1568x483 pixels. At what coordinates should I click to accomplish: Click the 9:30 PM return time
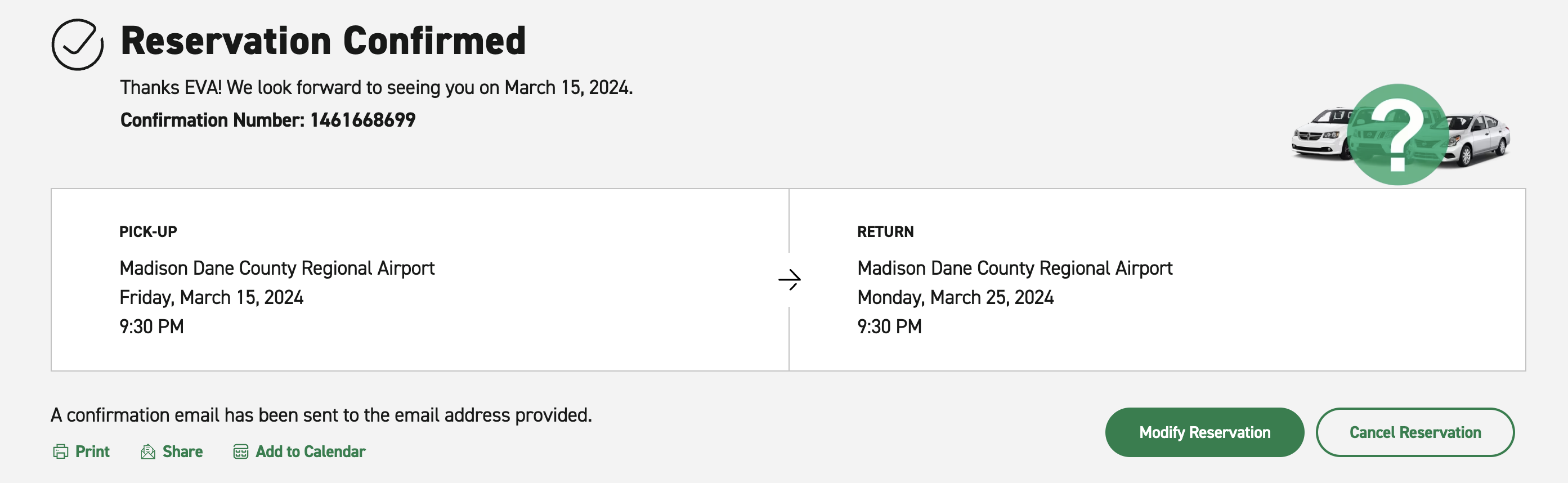pos(889,327)
